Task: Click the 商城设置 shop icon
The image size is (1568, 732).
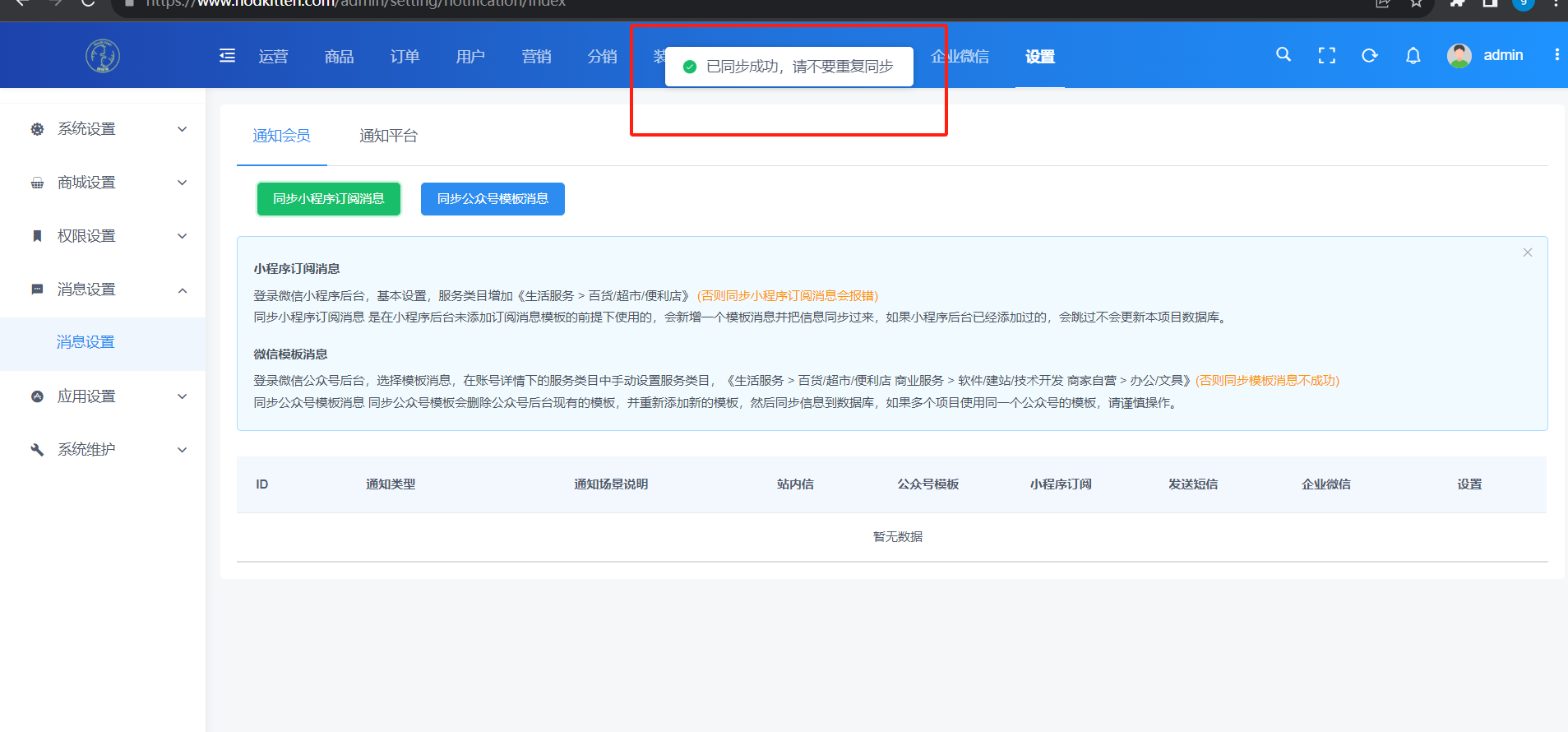Action: [37, 183]
